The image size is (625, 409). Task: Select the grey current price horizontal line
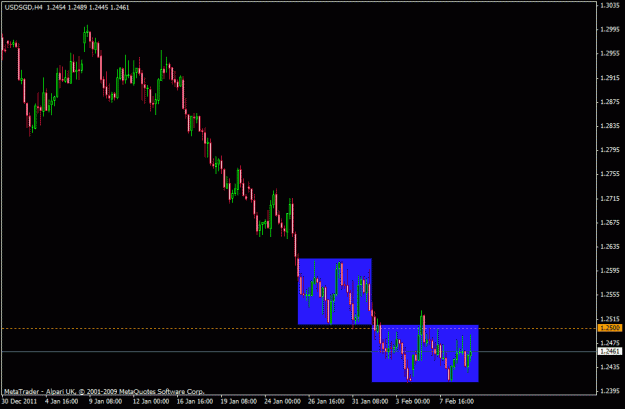(299, 351)
